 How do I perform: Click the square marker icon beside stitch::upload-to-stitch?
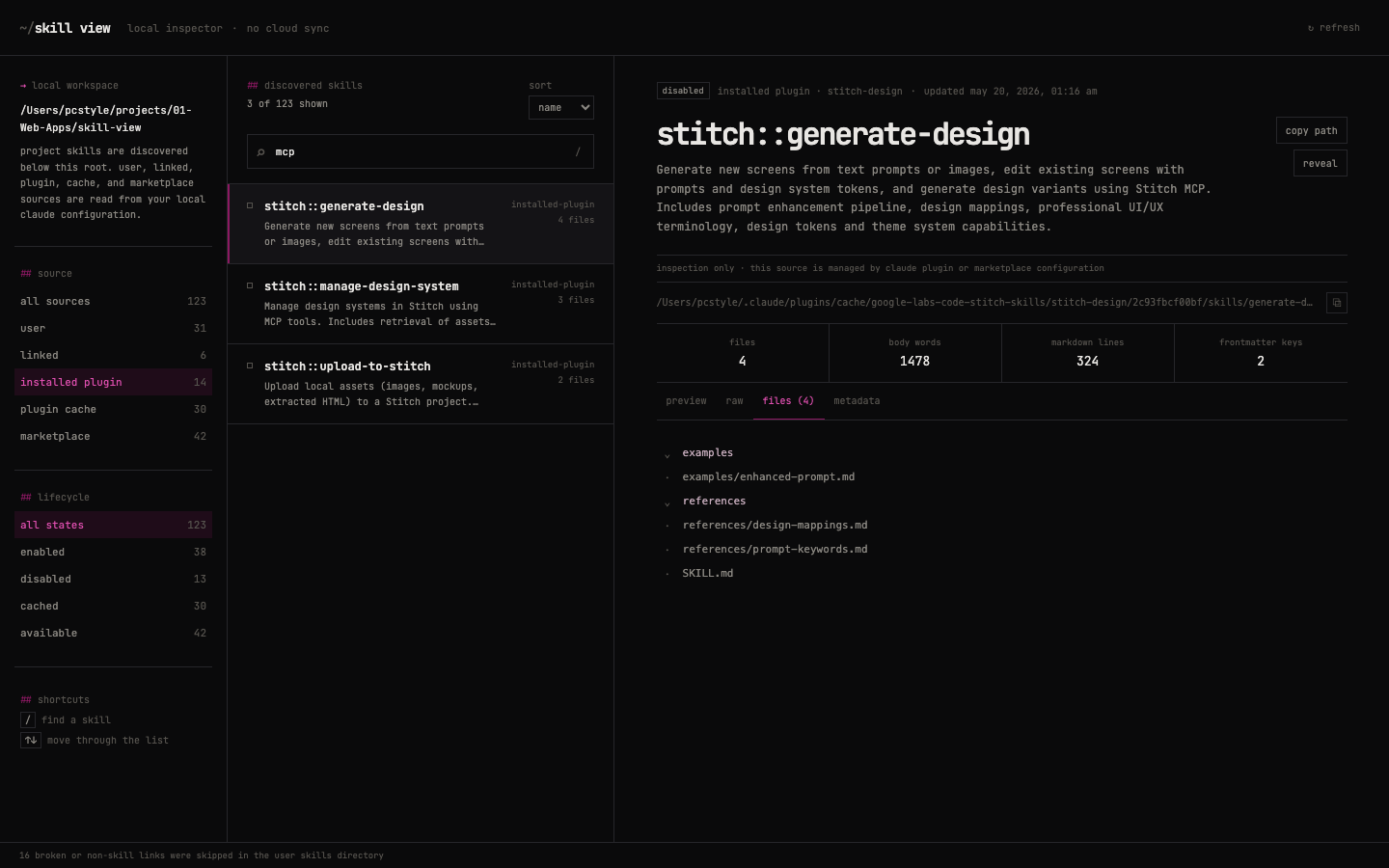click(x=250, y=366)
